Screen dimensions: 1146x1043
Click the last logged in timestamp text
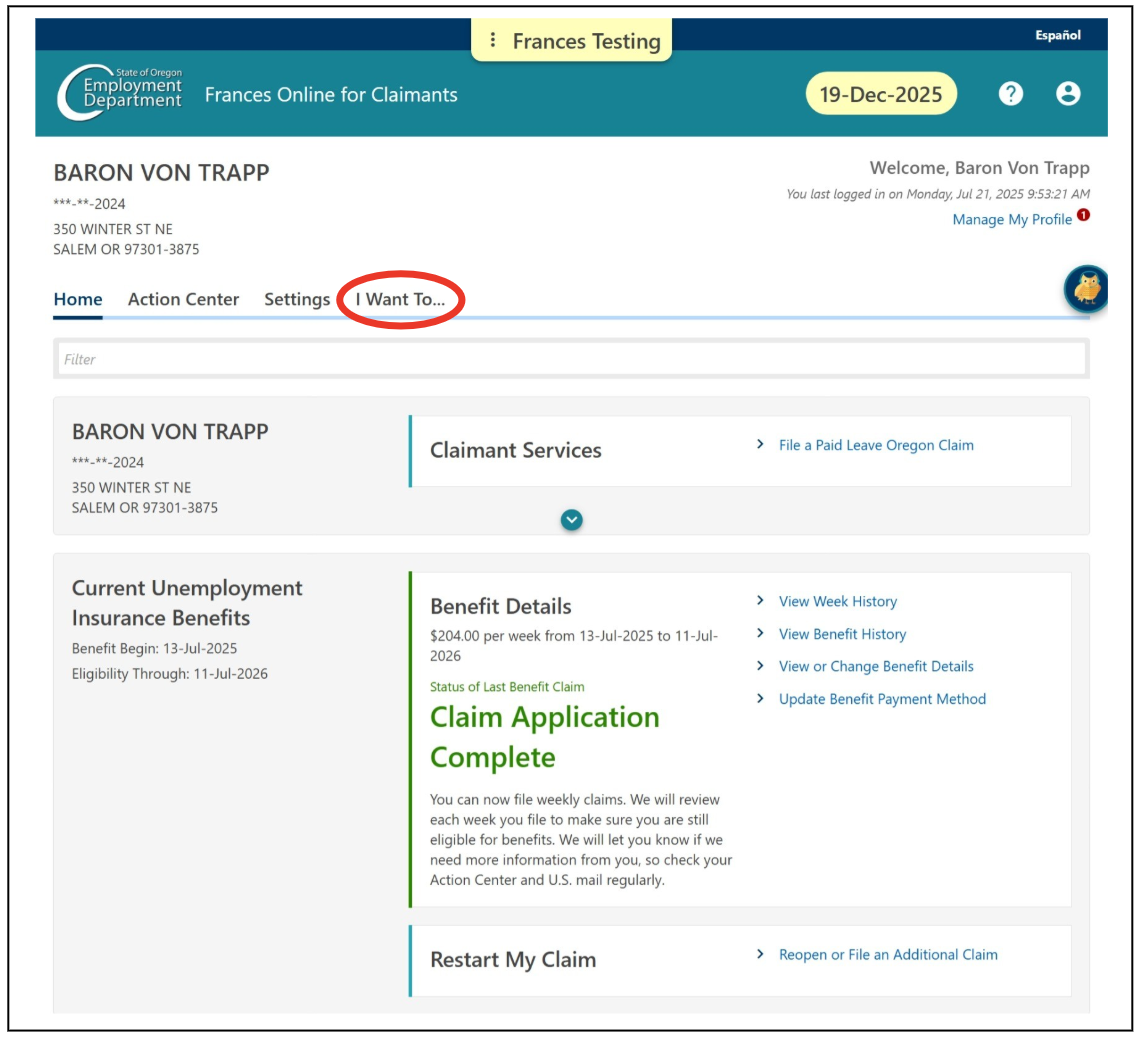938,194
